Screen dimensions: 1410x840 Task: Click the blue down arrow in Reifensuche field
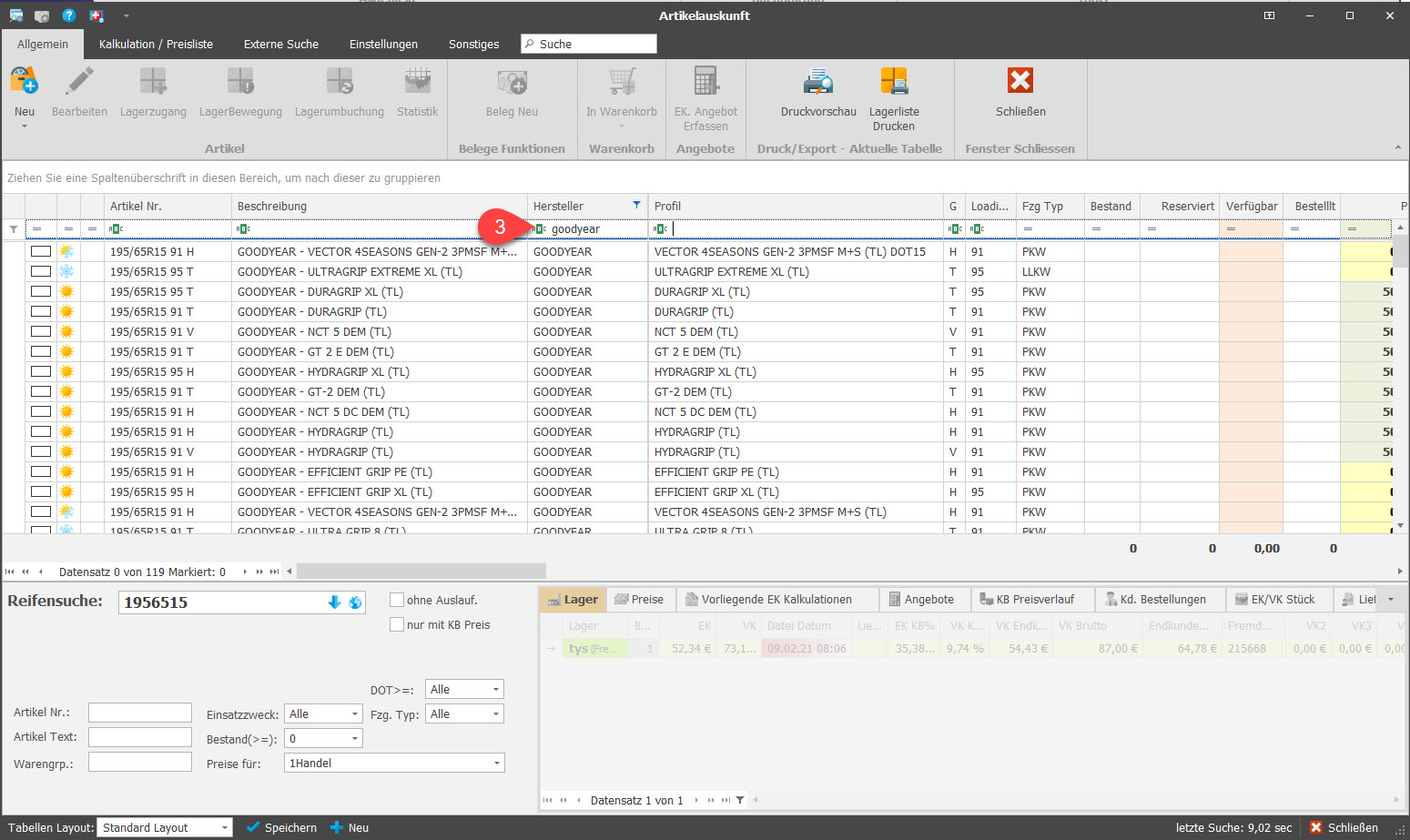pyautogui.click(x=334, y=602)
